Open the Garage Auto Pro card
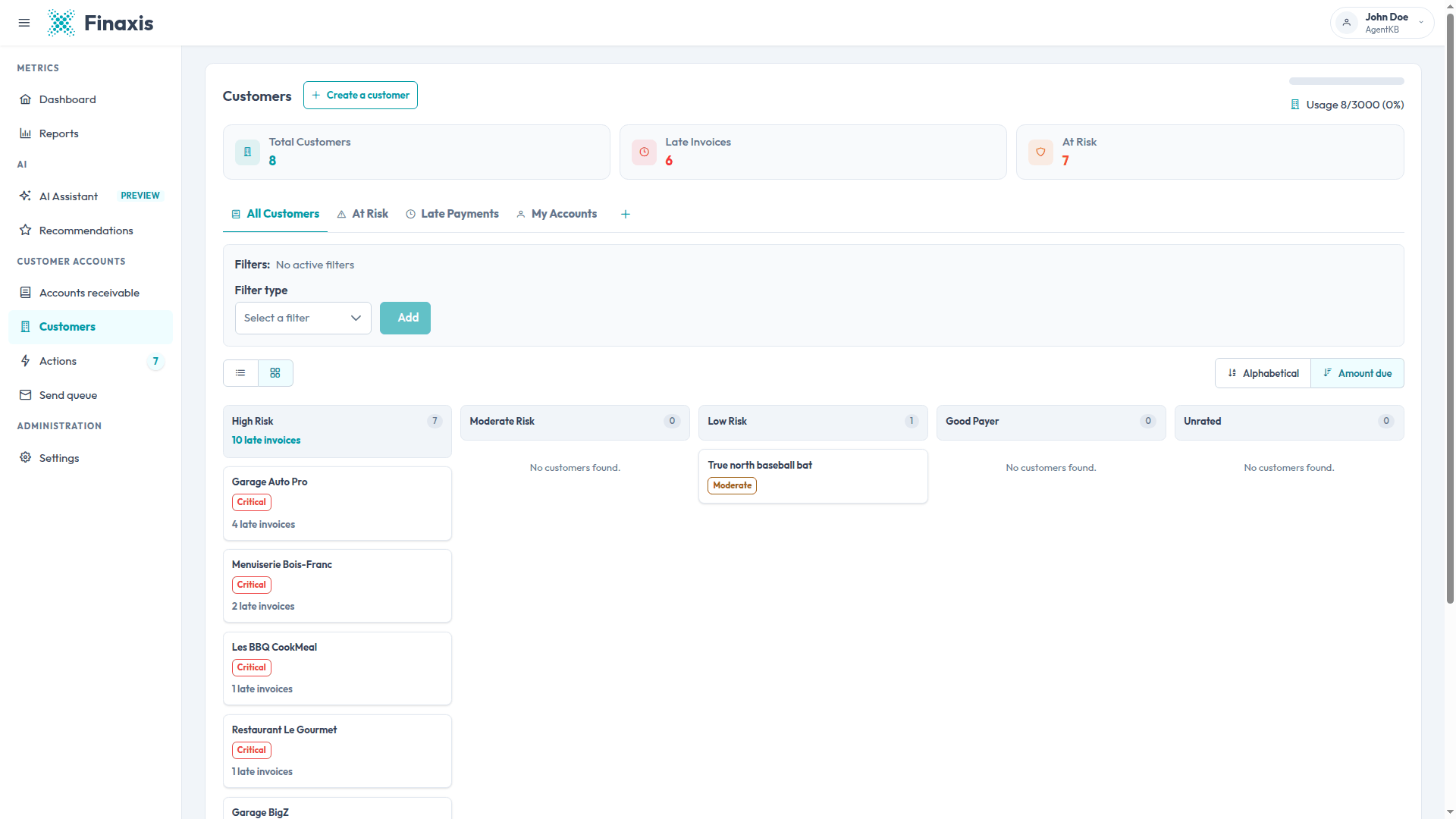 [337, 504]
